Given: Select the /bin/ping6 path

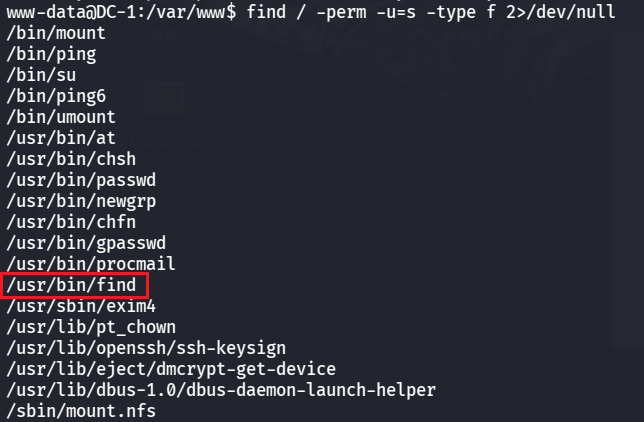Looking at the screenshot, I should pyautogui.click(x=56, y=95).
